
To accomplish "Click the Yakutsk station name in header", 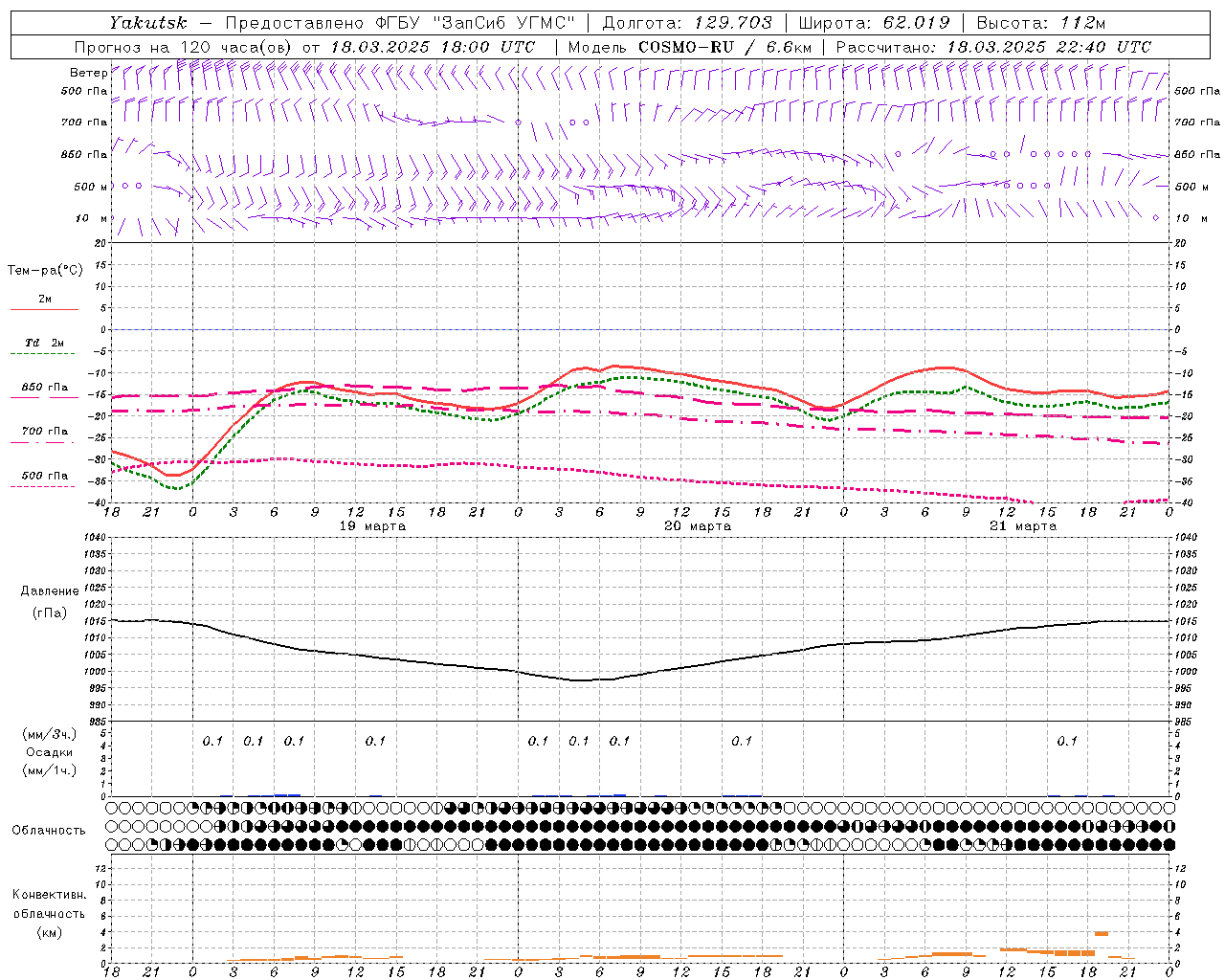I will [x=147, y=22].
